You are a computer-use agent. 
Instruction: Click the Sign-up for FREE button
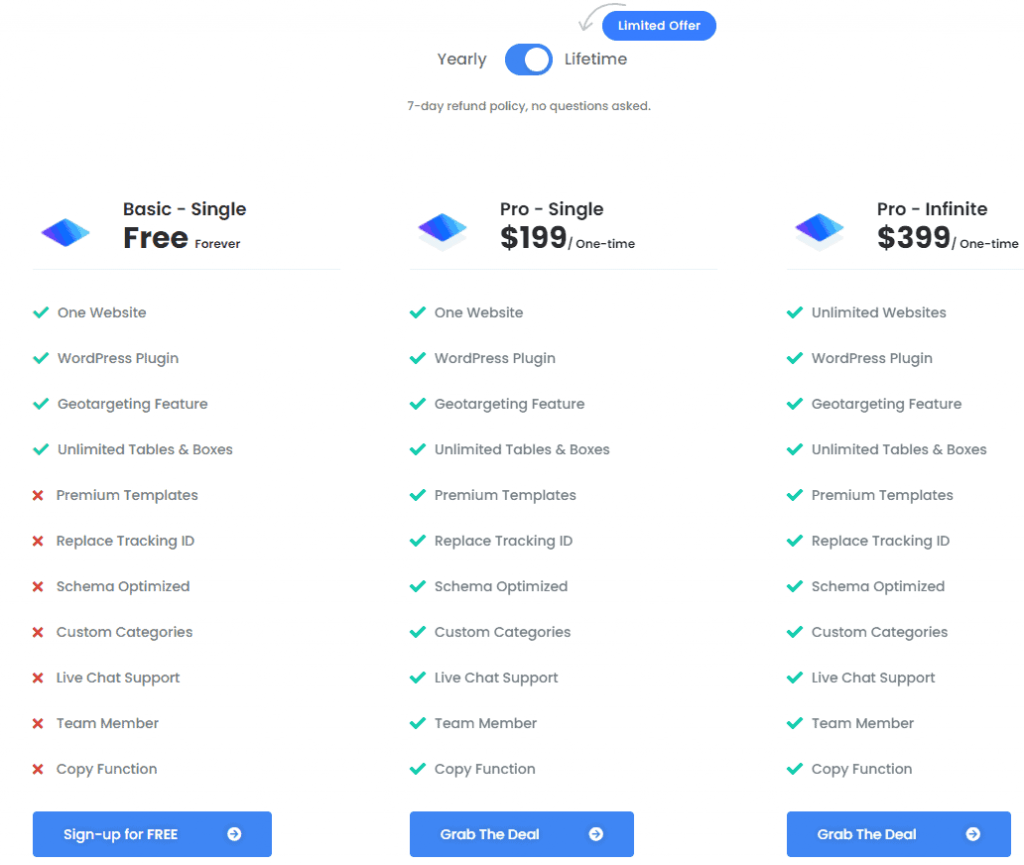point(152,834)
